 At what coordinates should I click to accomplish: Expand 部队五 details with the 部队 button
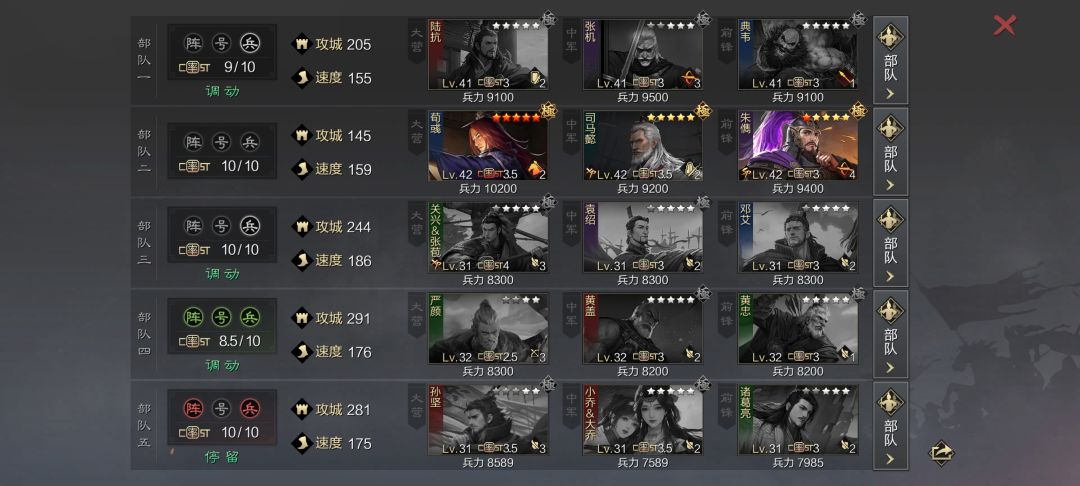[x=891, y=425]
